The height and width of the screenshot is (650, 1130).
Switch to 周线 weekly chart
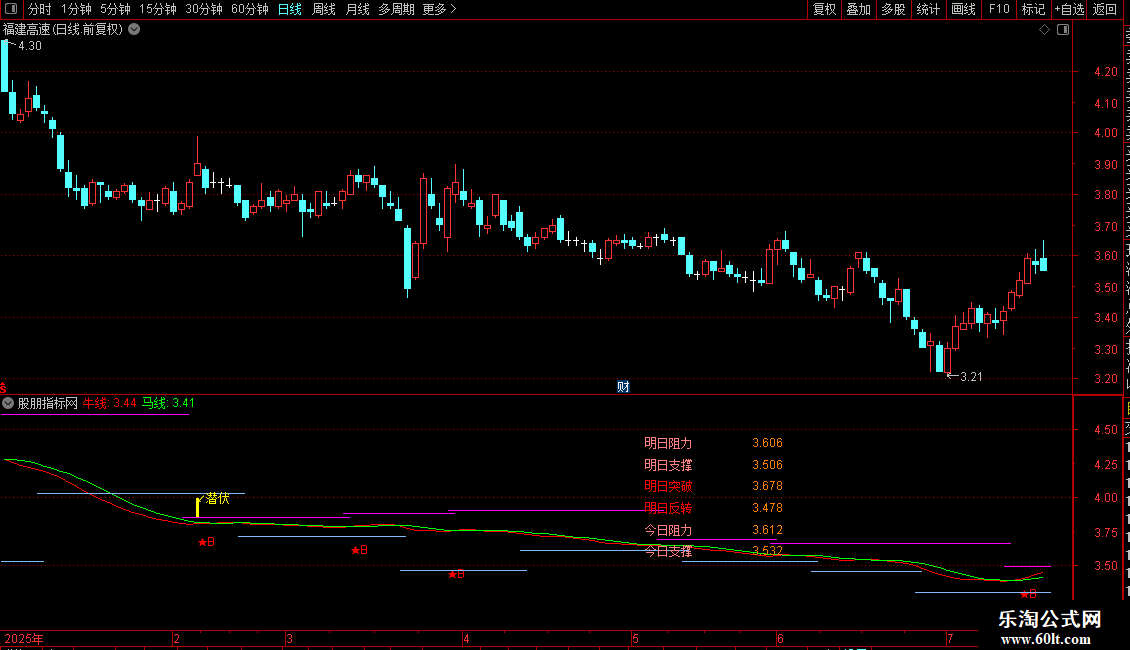(x=324, y=9)
